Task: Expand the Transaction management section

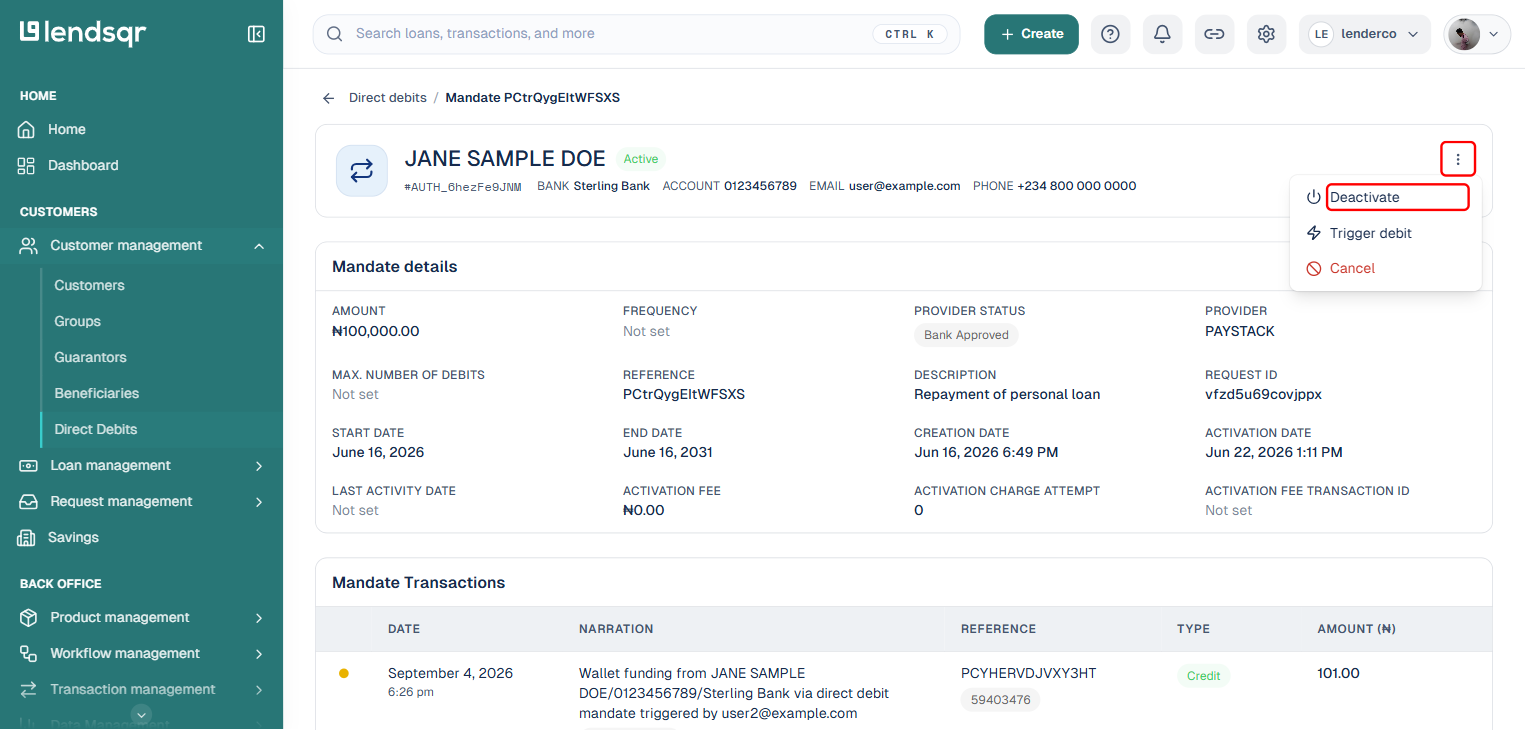Action: (x=259, y=689)
